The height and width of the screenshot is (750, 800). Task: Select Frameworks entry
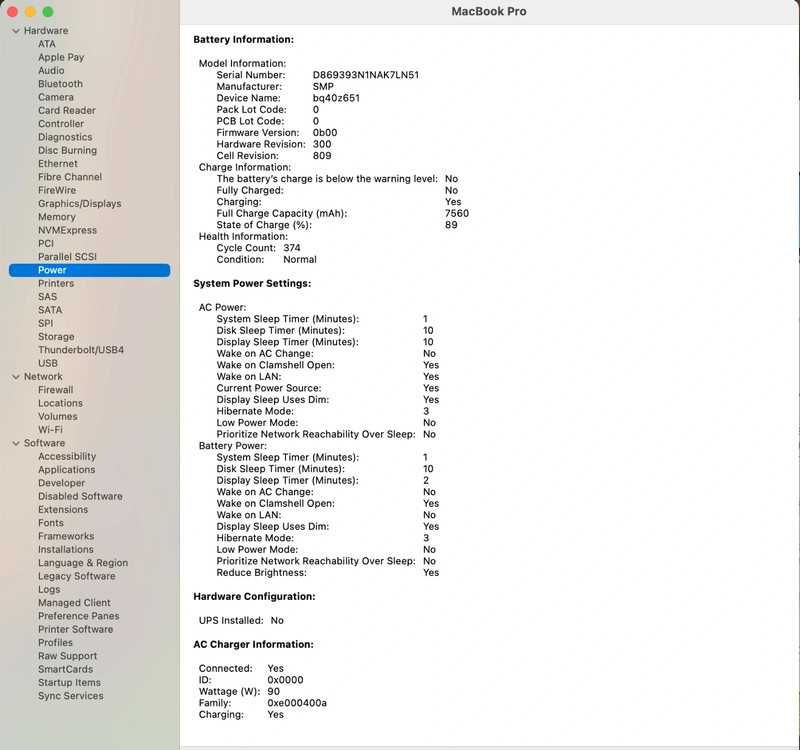(x=66, y=536)
